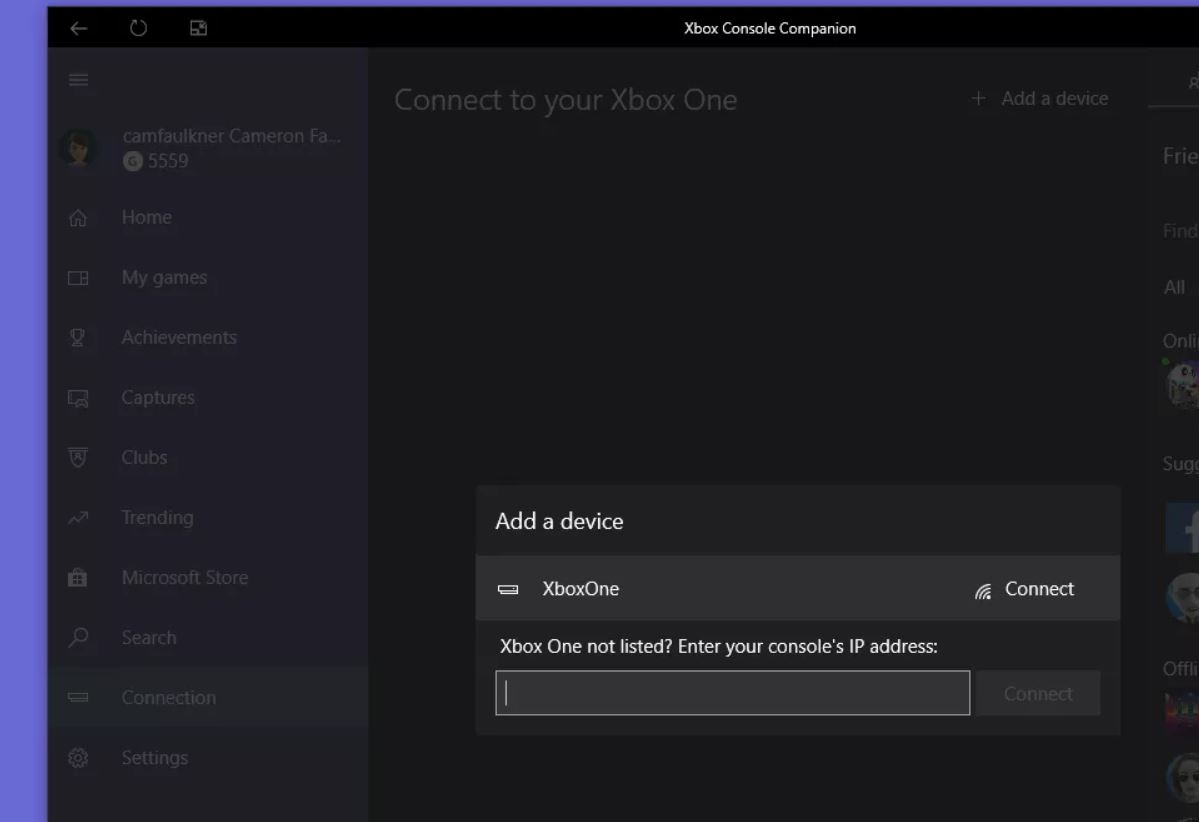1199x822 pixels.
Task: Open Clubs using the shield icon
Action: (78, 457)
